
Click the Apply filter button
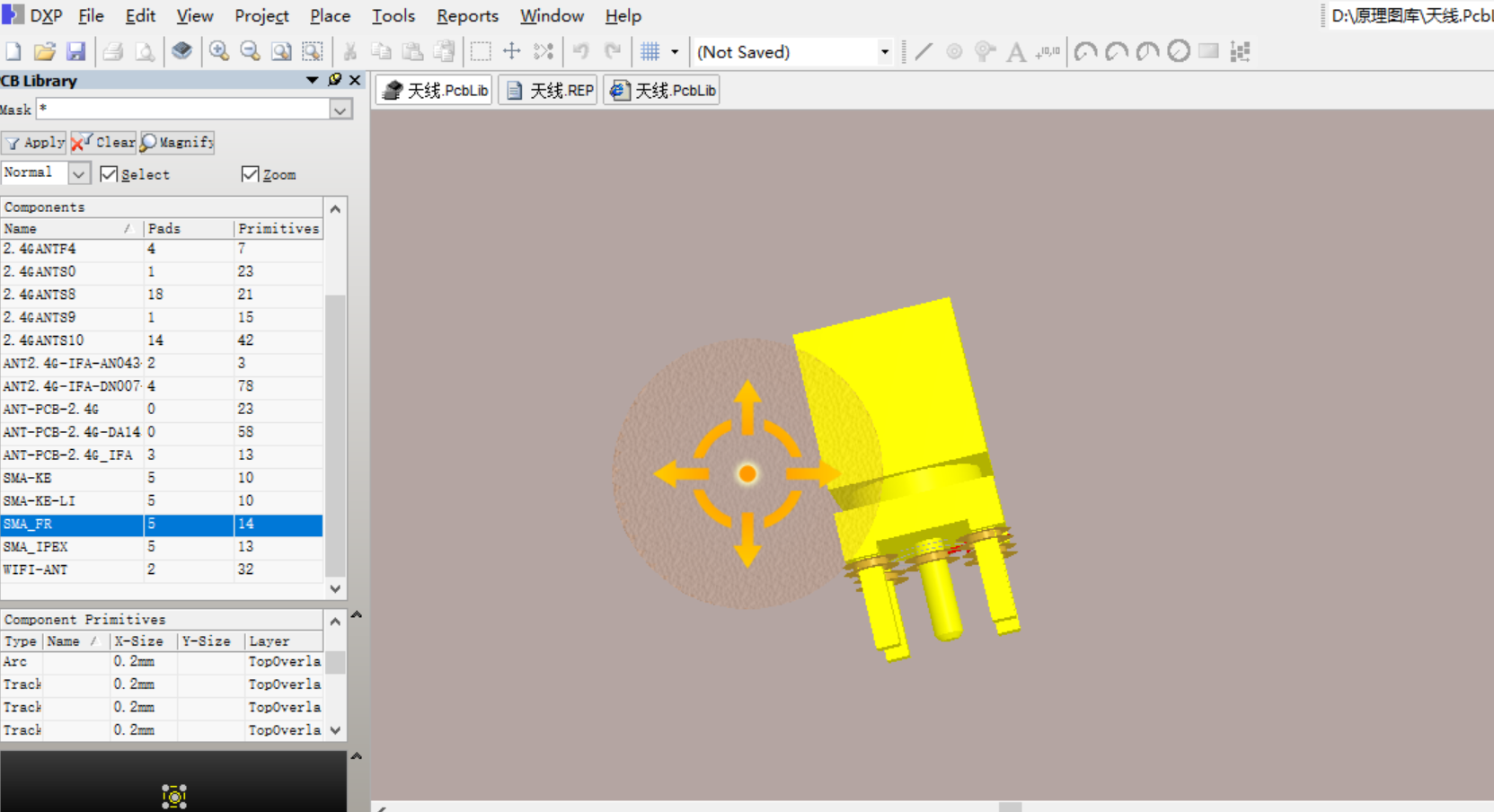click(34, 142)
